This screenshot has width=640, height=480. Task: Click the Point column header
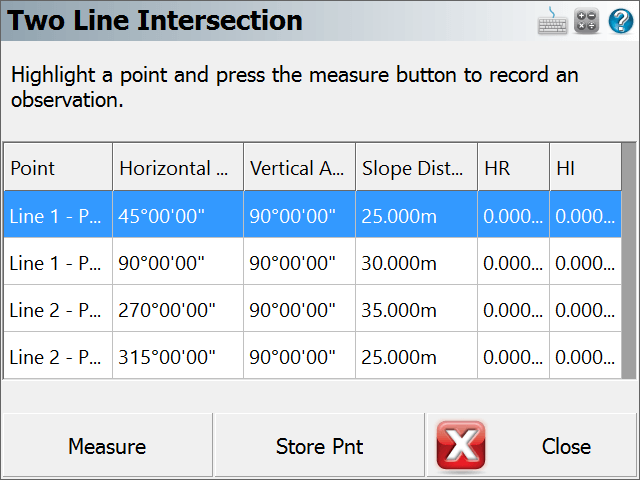(58, 167)
